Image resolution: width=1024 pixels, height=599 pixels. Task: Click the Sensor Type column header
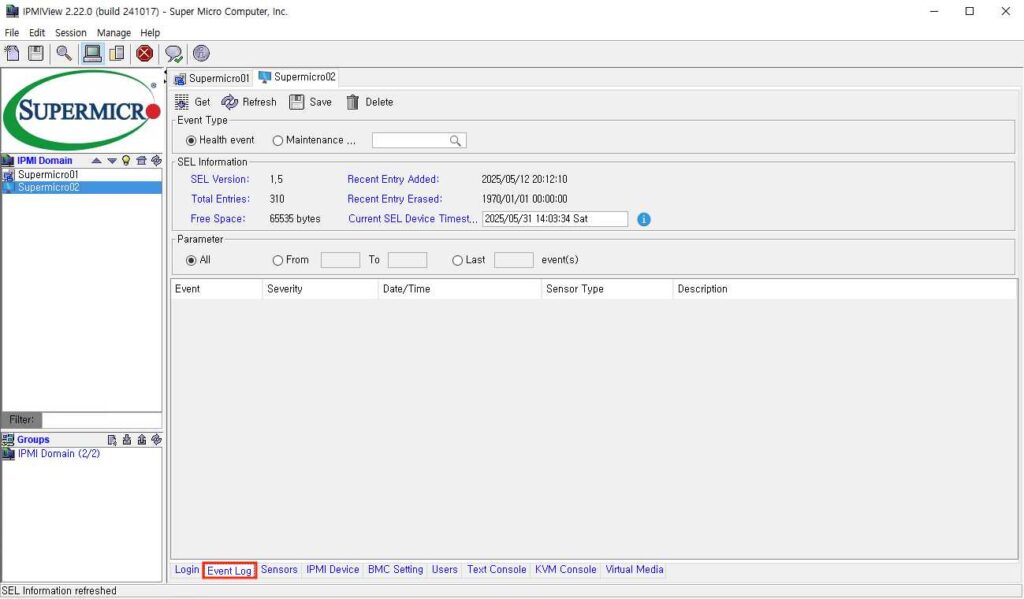coord(607,289)
